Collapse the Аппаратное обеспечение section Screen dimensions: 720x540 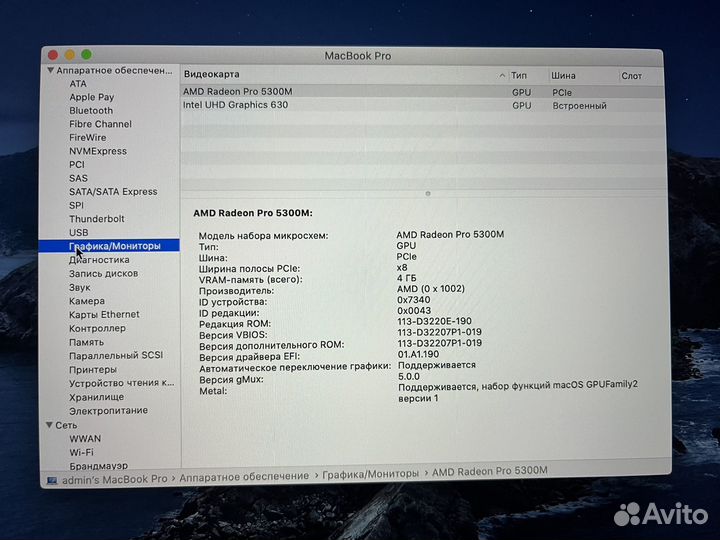point(51,70)
